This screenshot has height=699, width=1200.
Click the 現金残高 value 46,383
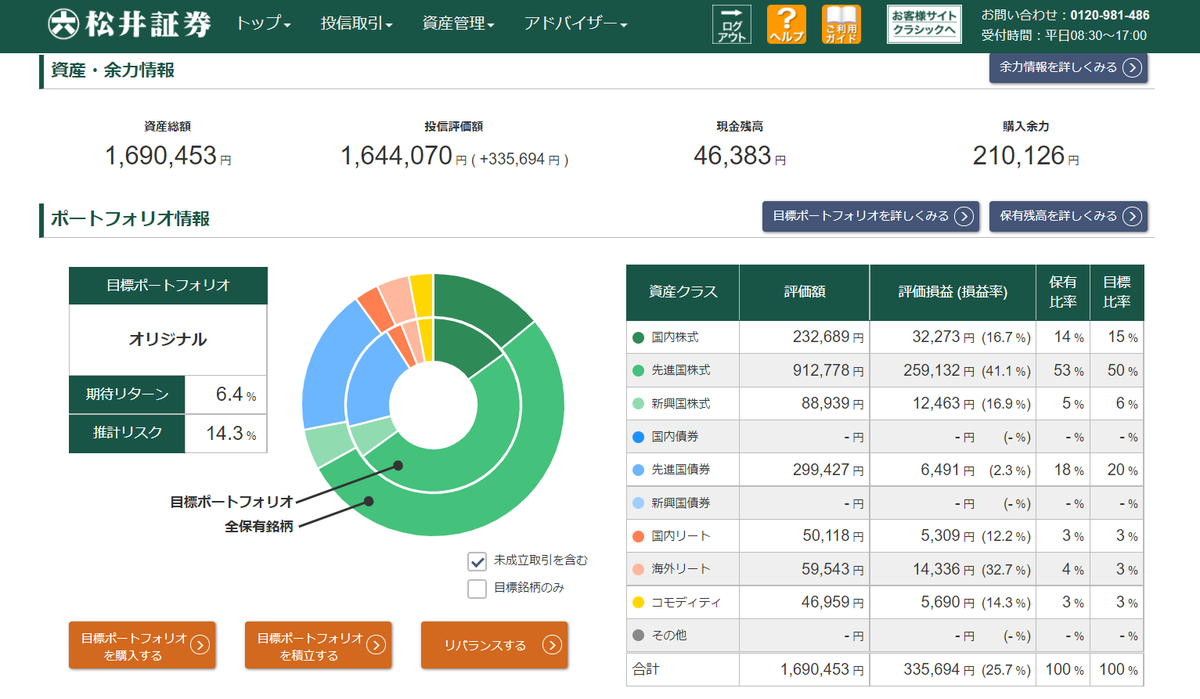pos(732,155)
